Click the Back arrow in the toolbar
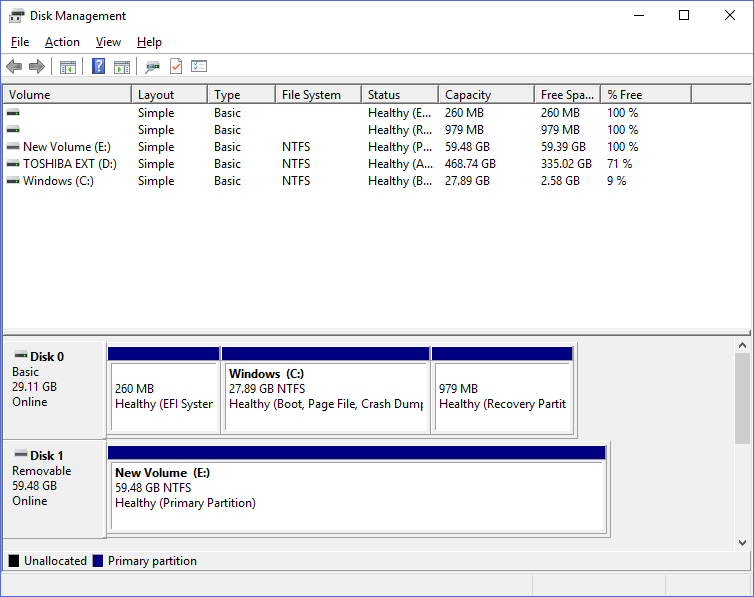Viewport: 754px width, 597px height. point(13,67)
